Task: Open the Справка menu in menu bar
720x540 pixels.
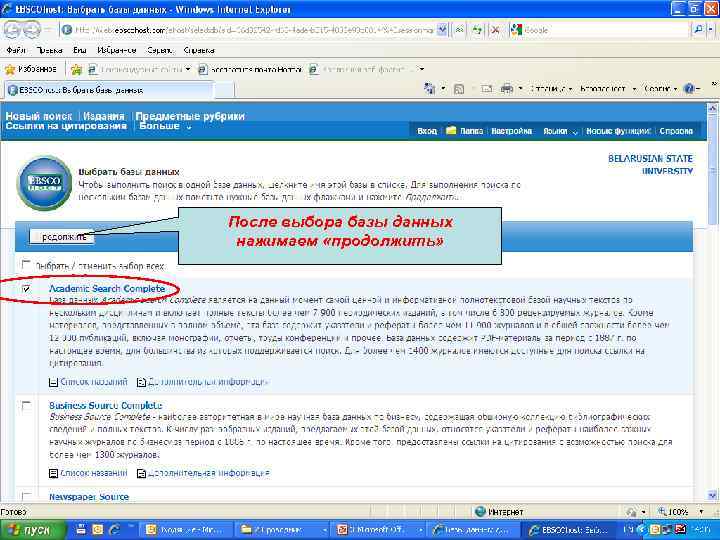Action: [199, 50]
